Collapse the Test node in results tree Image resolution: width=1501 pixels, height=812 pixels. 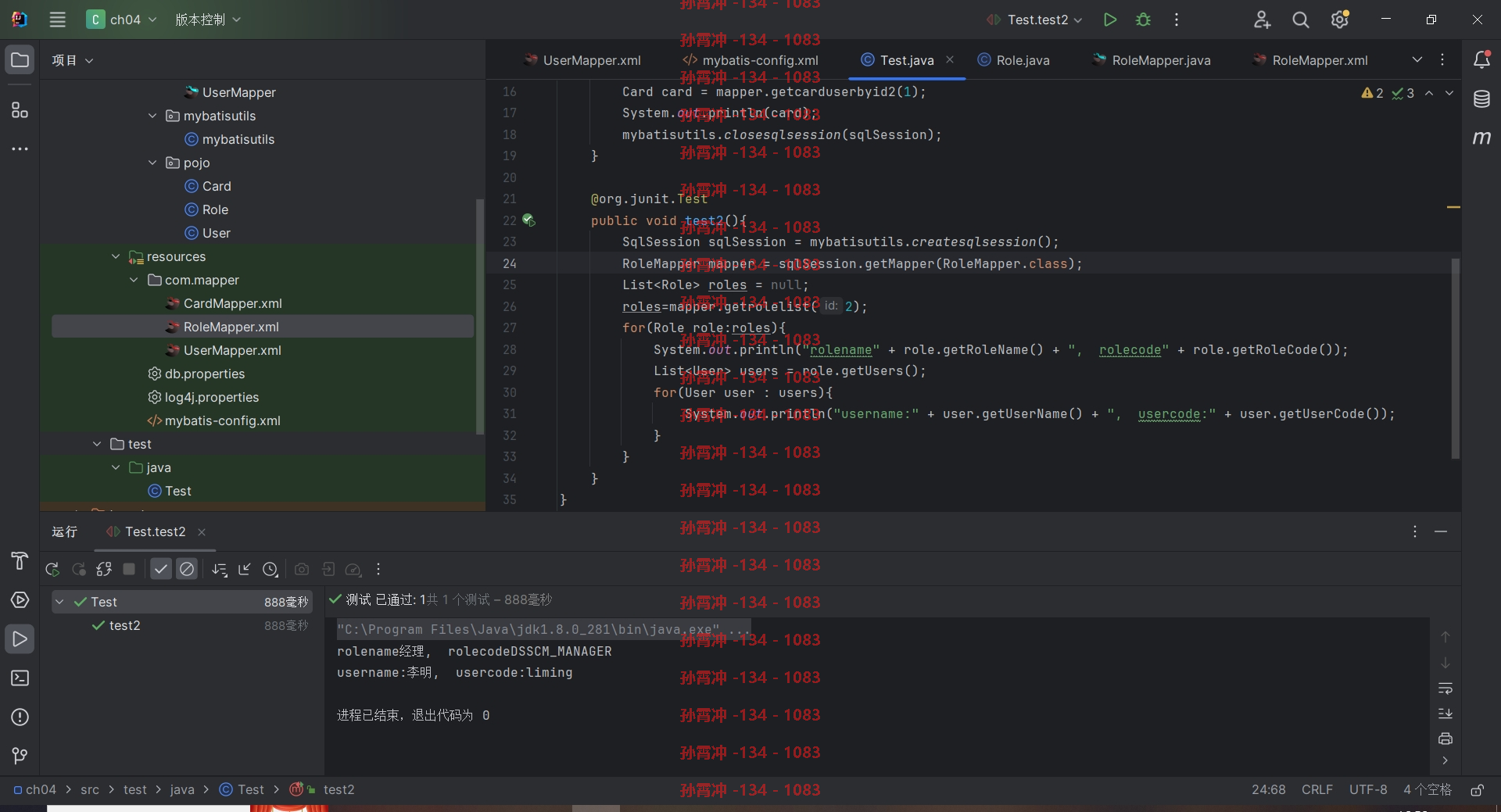59,602
